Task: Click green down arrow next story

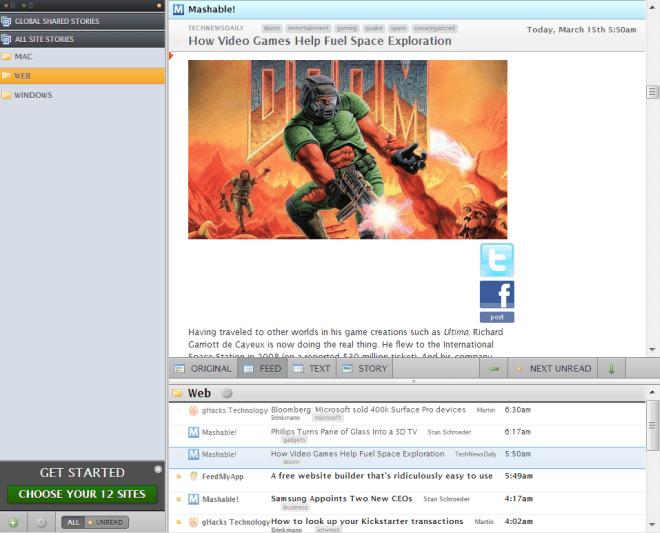Action: click(x=611, y=369)
